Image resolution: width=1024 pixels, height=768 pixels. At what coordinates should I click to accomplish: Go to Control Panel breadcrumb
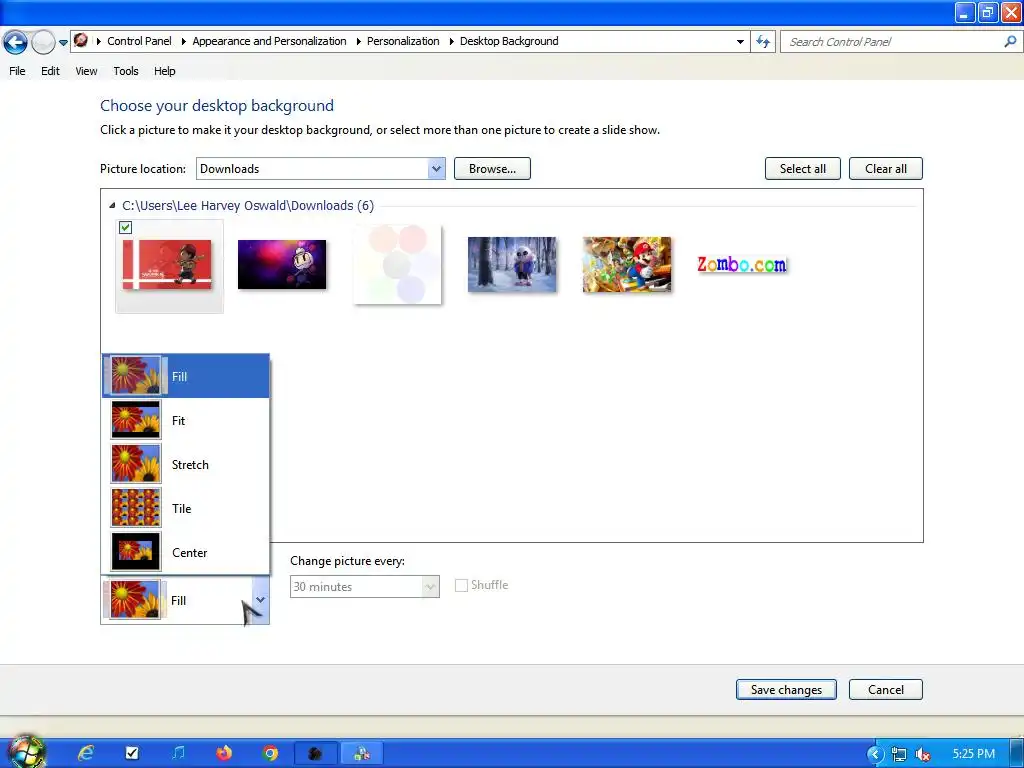[x=139, y=41]
